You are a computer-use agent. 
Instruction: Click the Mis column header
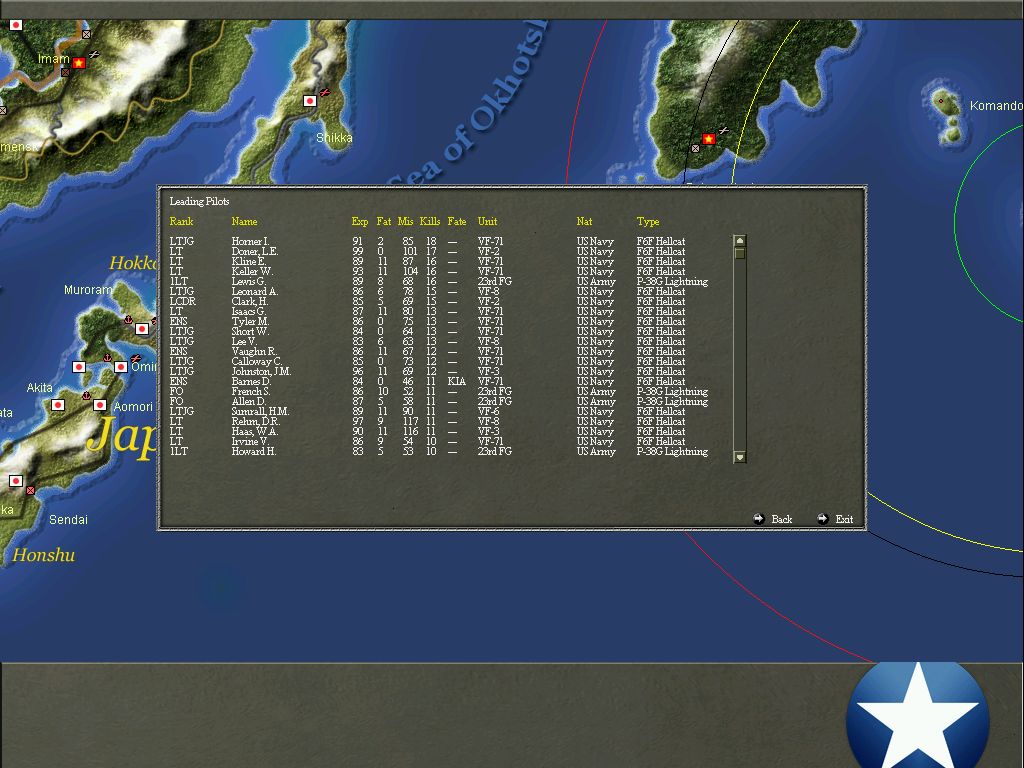[406, 221]
